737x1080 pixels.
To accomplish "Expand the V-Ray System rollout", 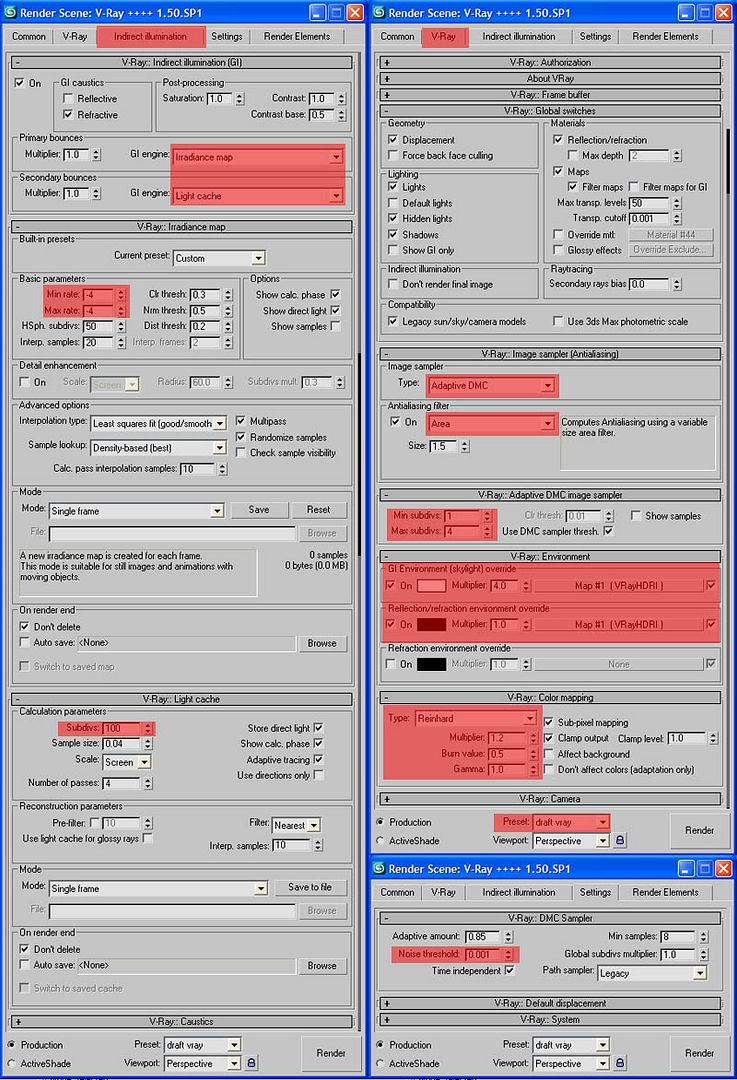I will point(550,1019).
